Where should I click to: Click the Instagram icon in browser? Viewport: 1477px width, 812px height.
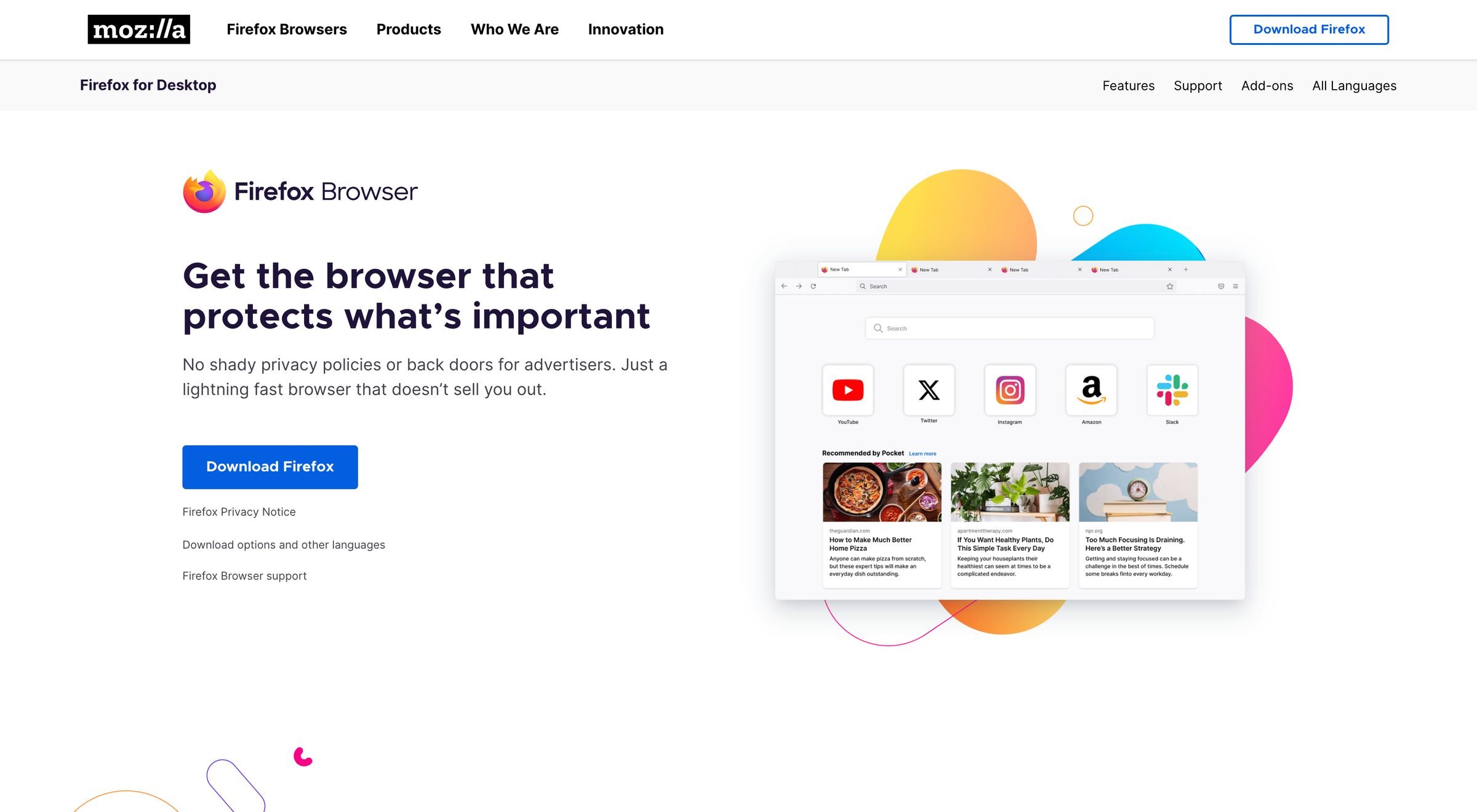pos(1009,389)
